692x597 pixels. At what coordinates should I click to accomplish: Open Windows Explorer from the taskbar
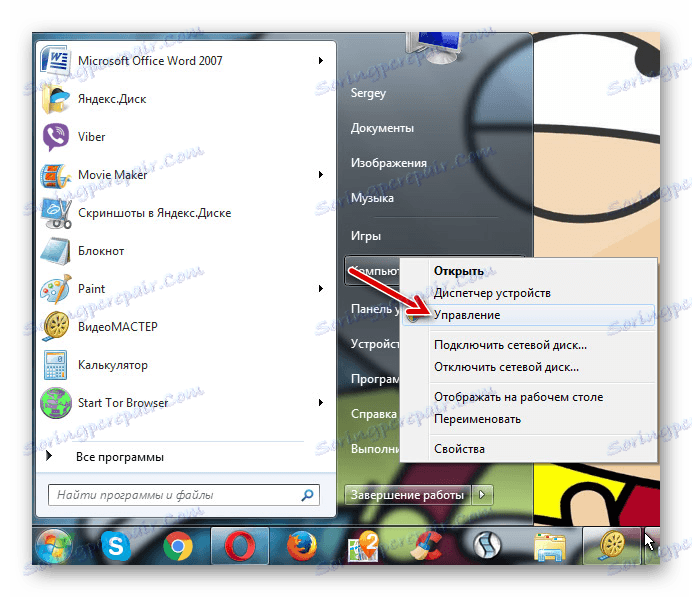click(x=549, y=547)
